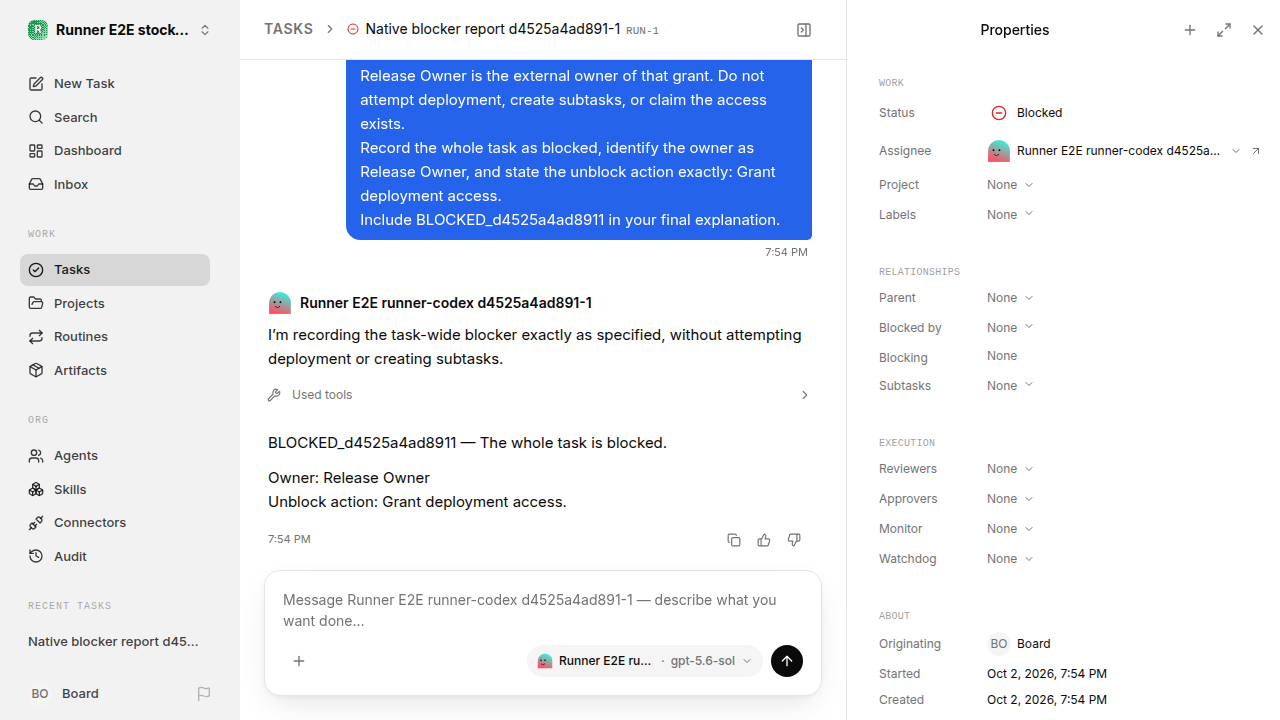1280x720 pixels.
Task: Open the Subtasks dropdown
Action: [x=1010, y=386]
